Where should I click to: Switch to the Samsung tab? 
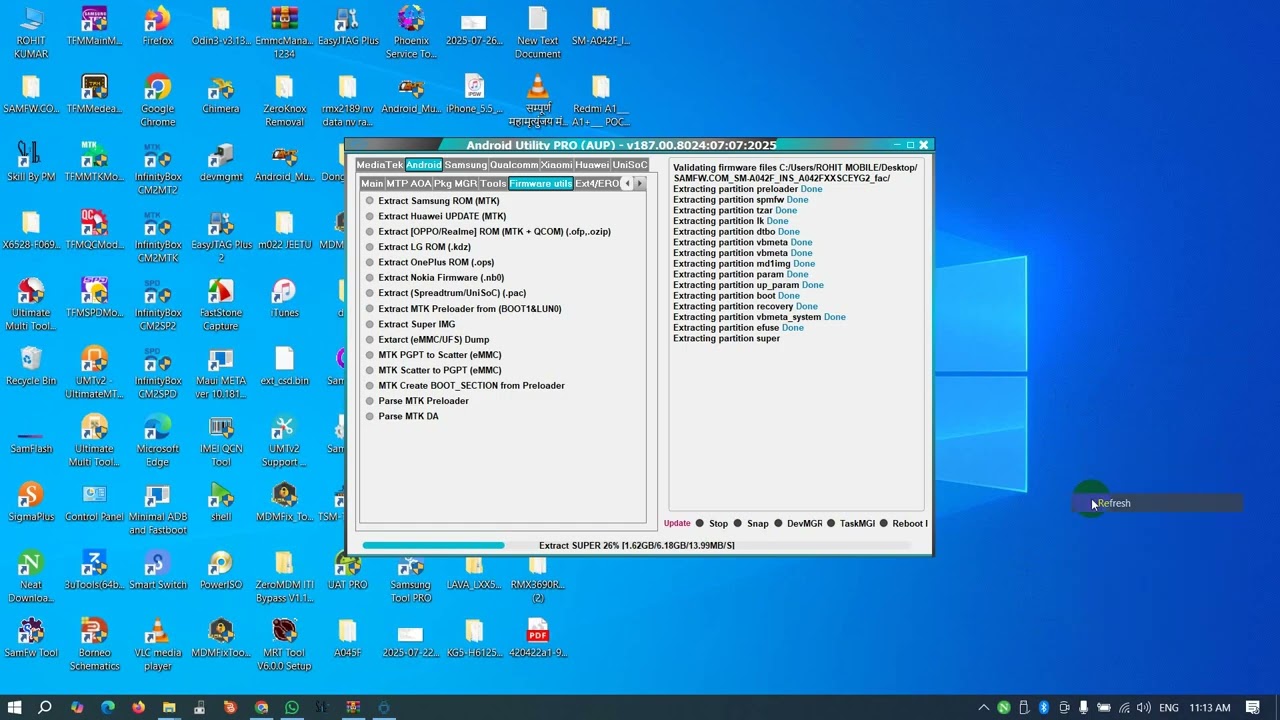tap(465, 165)
